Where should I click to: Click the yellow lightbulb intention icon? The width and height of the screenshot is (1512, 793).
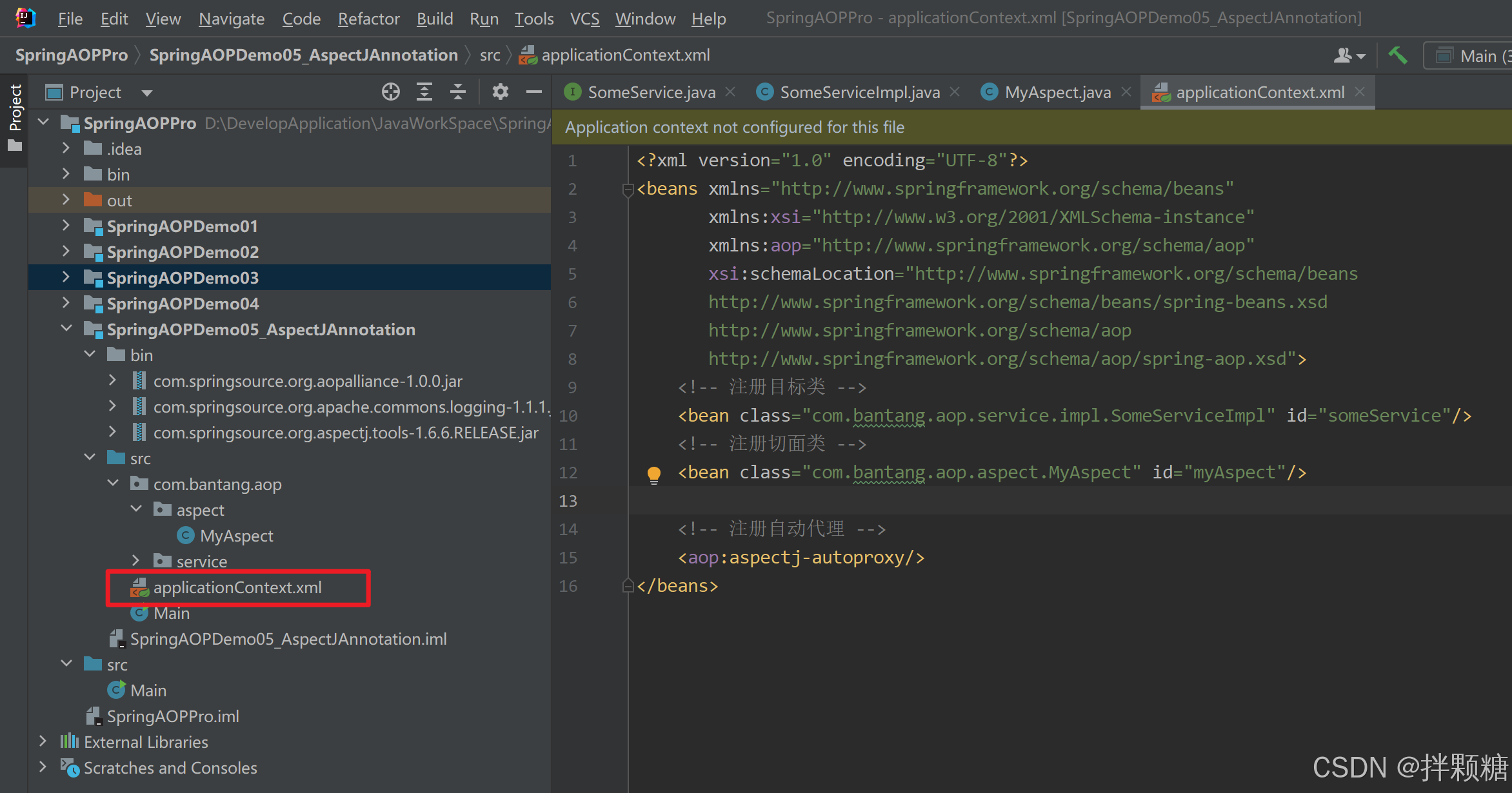tap(653, 475)
